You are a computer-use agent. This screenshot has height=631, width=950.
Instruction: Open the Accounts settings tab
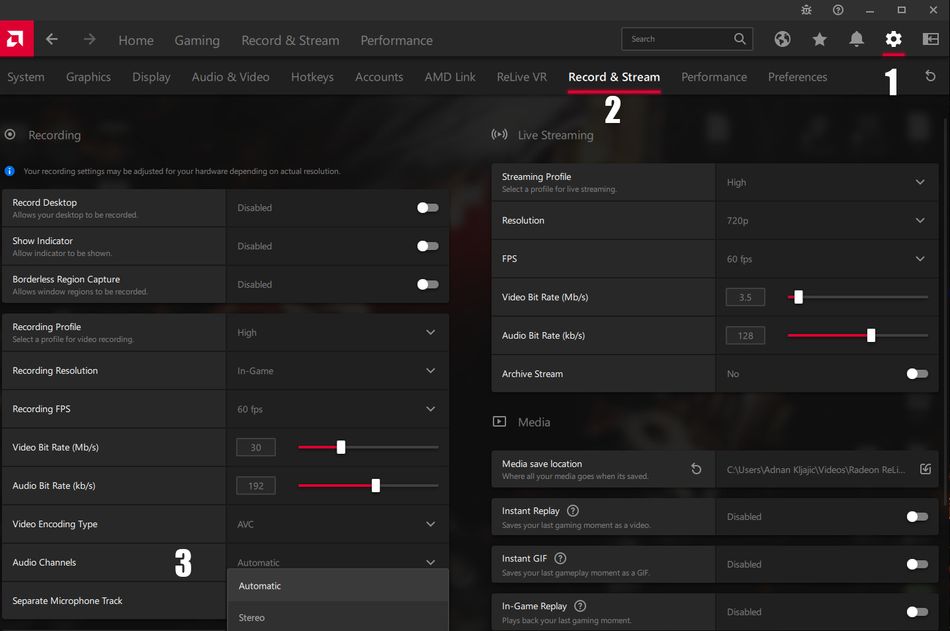tap(379, 77)
